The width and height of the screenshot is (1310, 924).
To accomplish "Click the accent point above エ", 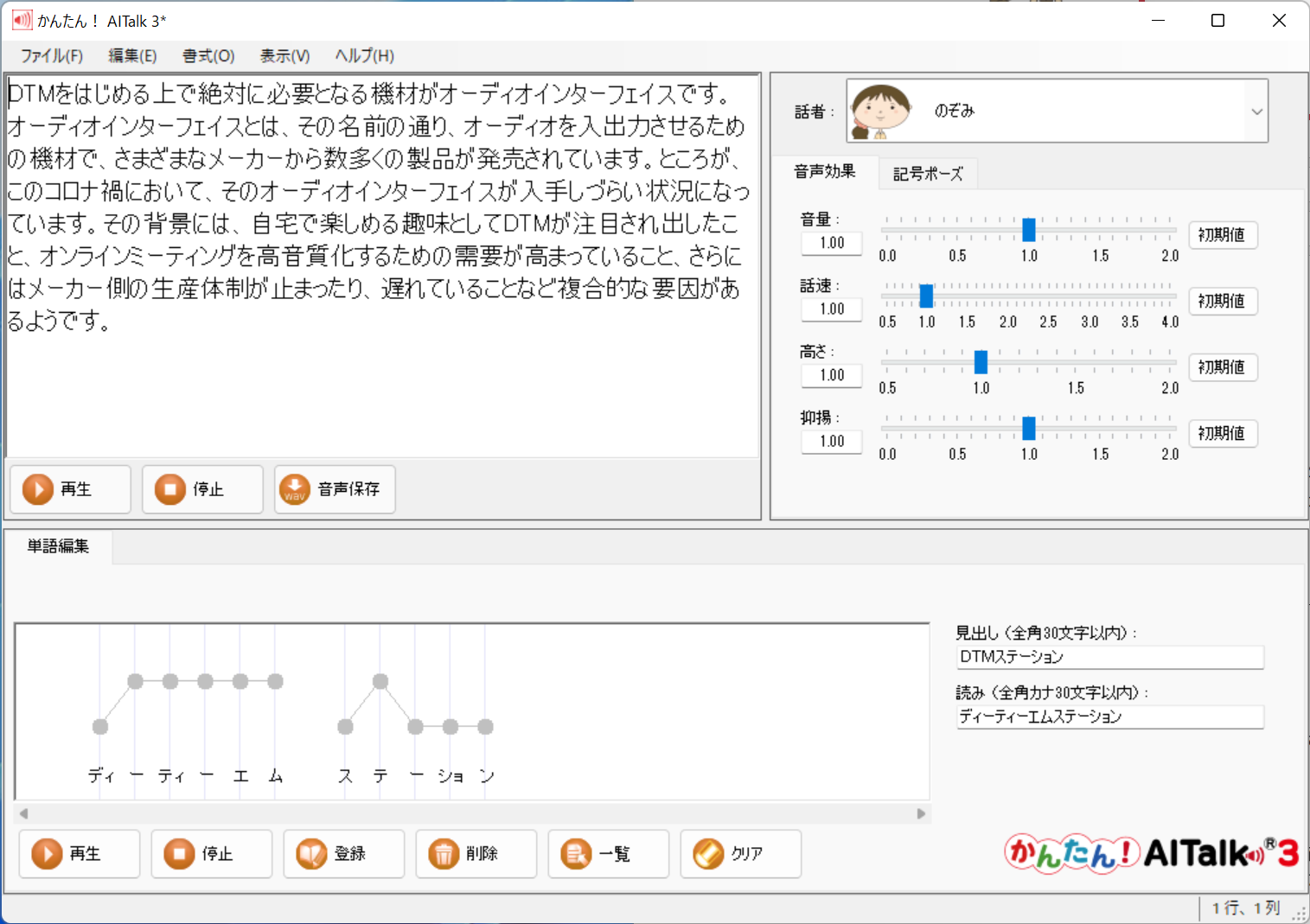I will pos(240,682).
